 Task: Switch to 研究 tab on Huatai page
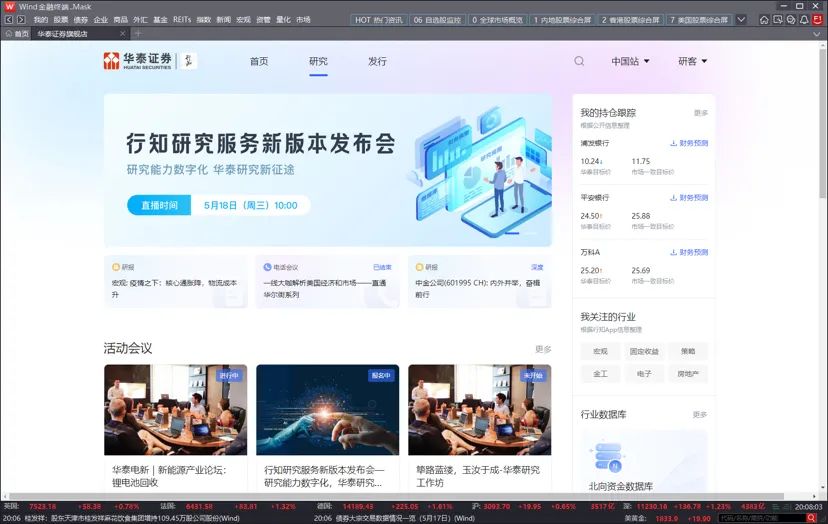point(318,61)
